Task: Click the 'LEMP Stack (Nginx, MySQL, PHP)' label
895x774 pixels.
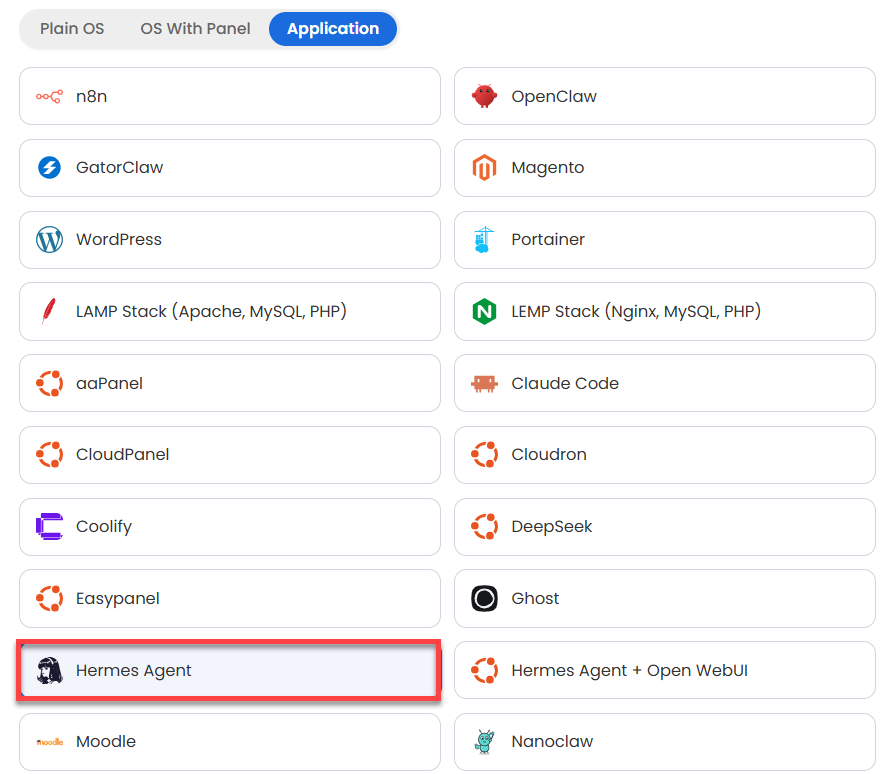Action: click(636, 312)
